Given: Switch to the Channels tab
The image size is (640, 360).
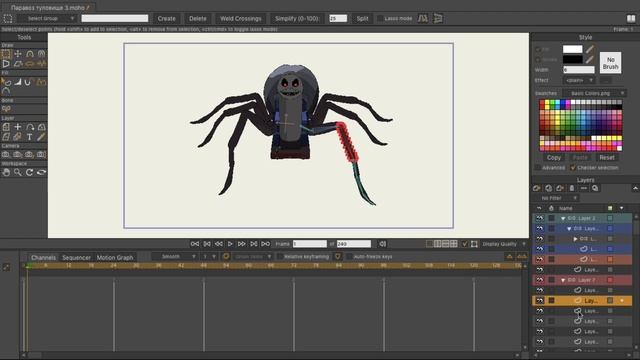Looking at the screenshot, I should click(43, 258).
